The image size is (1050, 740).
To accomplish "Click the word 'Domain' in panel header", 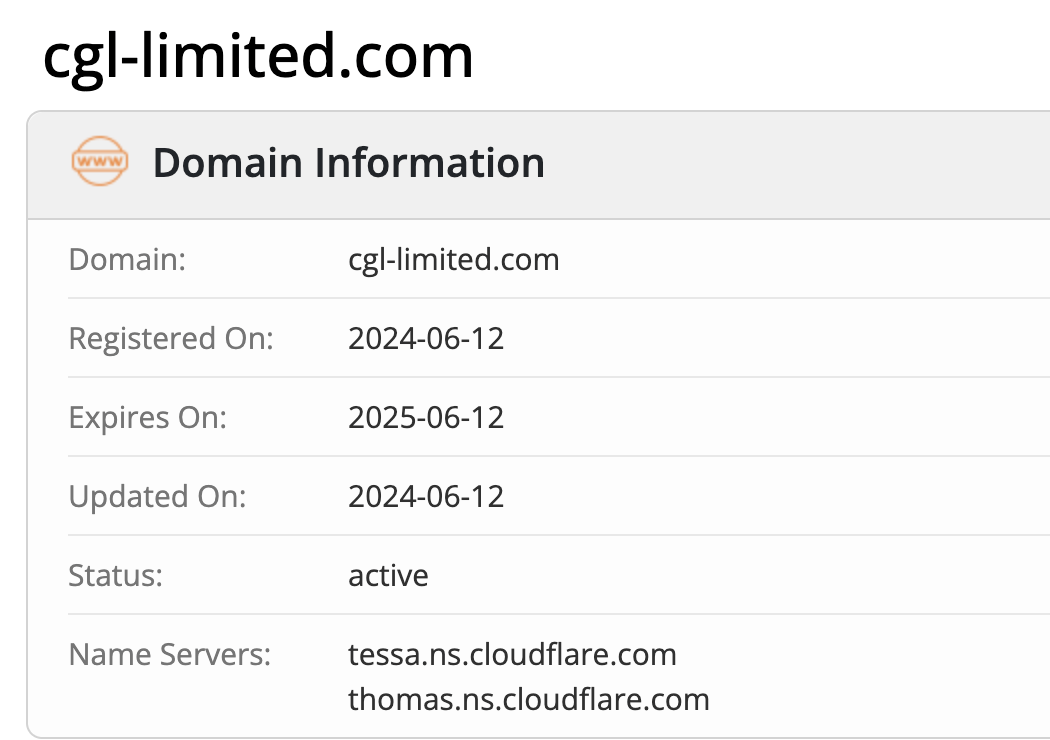I will click(227, 163).
